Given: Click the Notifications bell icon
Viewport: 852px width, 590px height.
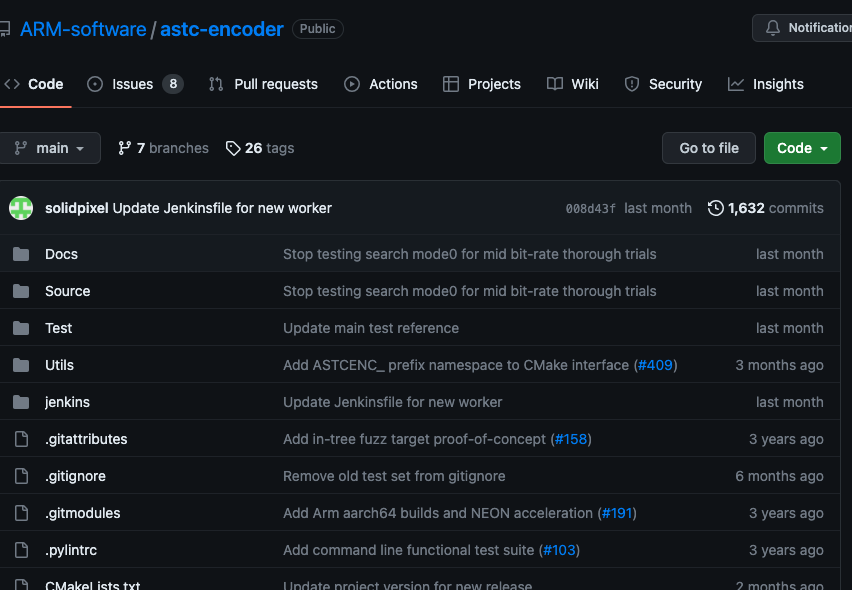Looking at the screenshot, I should tap(772, 28).
